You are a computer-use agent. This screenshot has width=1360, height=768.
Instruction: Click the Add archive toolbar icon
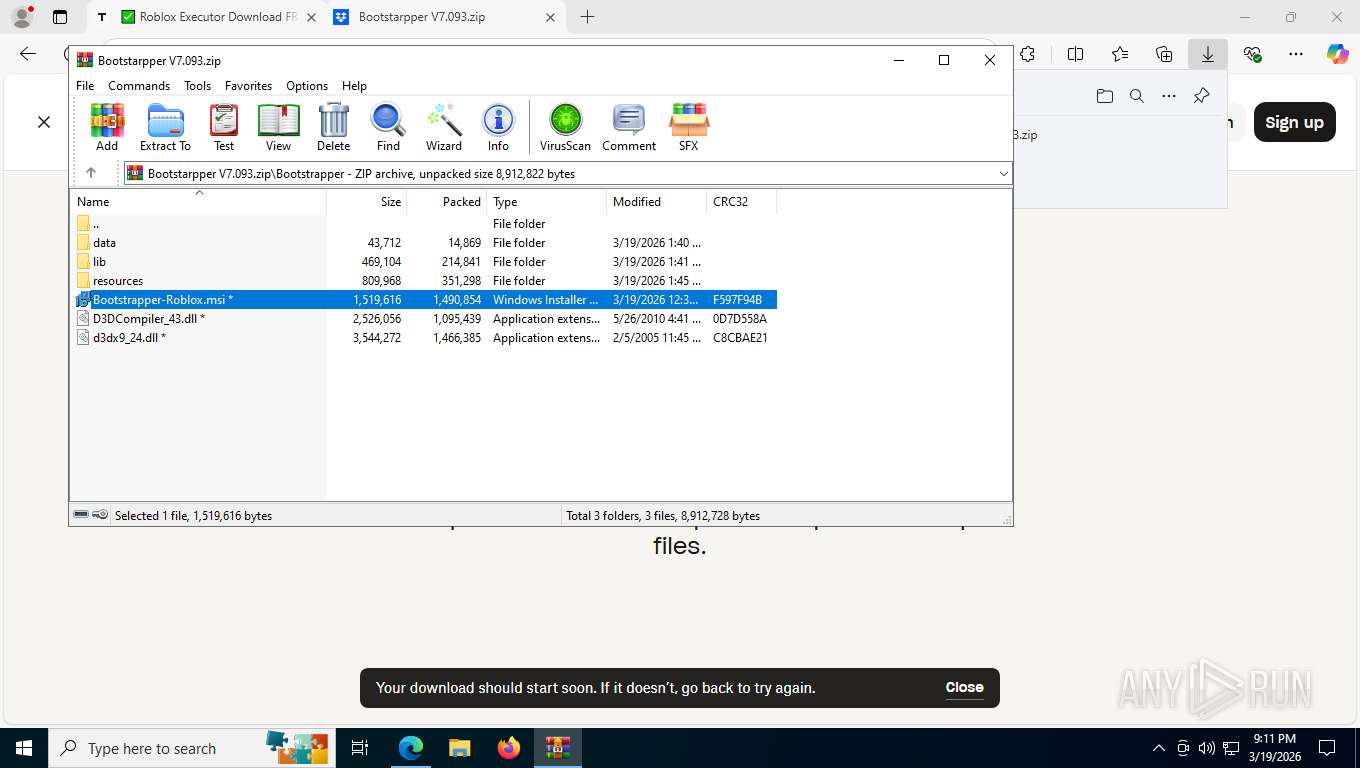tap(107, 127)
